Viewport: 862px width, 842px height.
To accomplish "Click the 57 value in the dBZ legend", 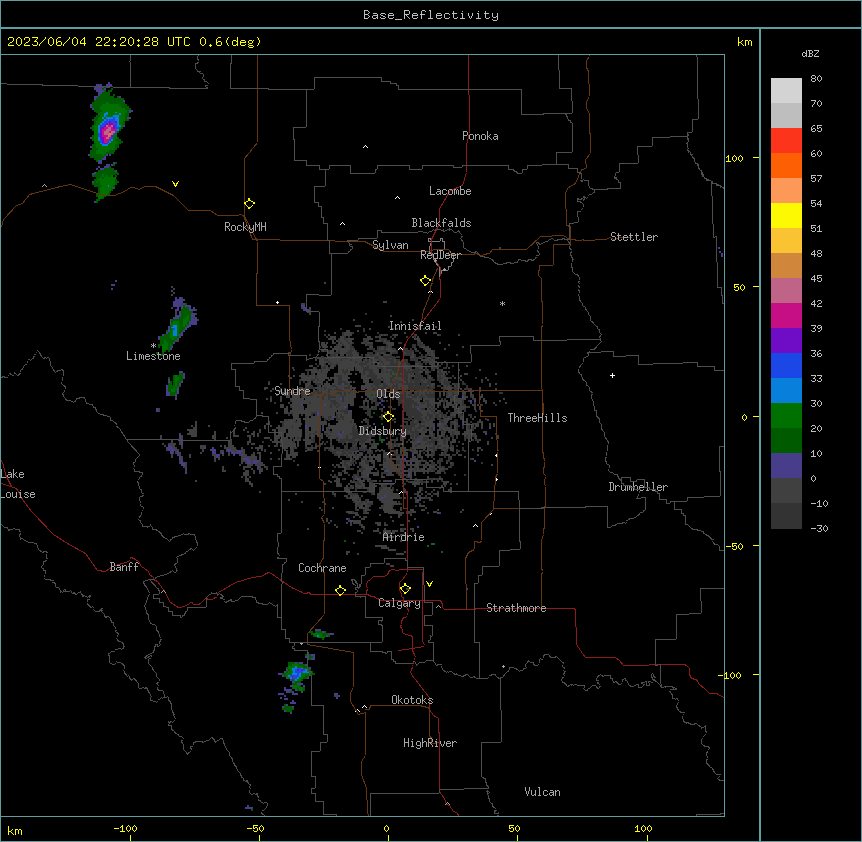I will pyautogui.click(x=816, y=179).
